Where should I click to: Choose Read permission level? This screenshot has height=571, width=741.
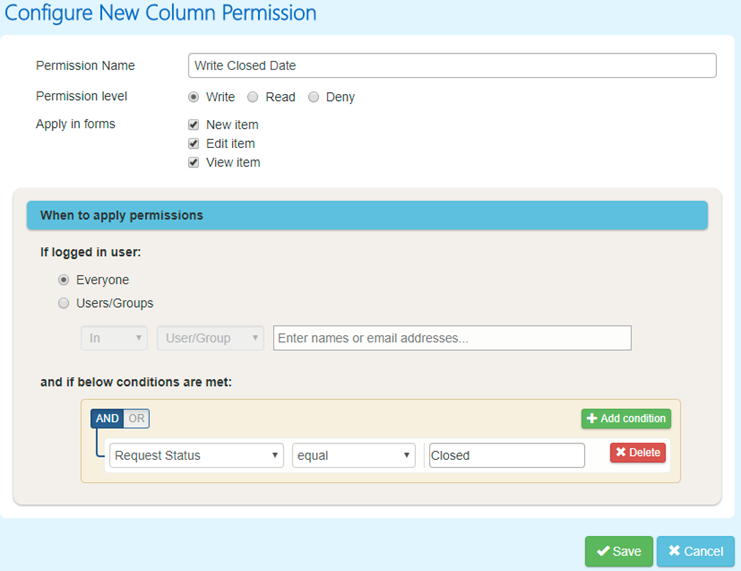tap(253, 97)
